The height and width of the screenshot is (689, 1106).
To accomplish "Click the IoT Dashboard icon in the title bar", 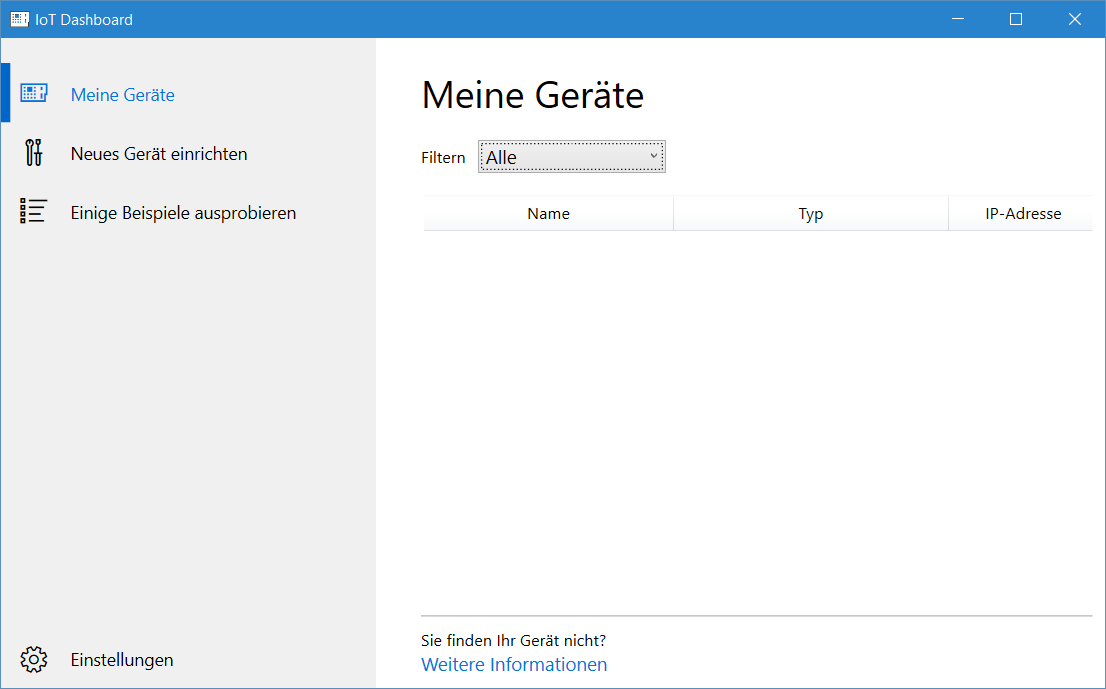I will pyautogui.click(x=16, y=18).
